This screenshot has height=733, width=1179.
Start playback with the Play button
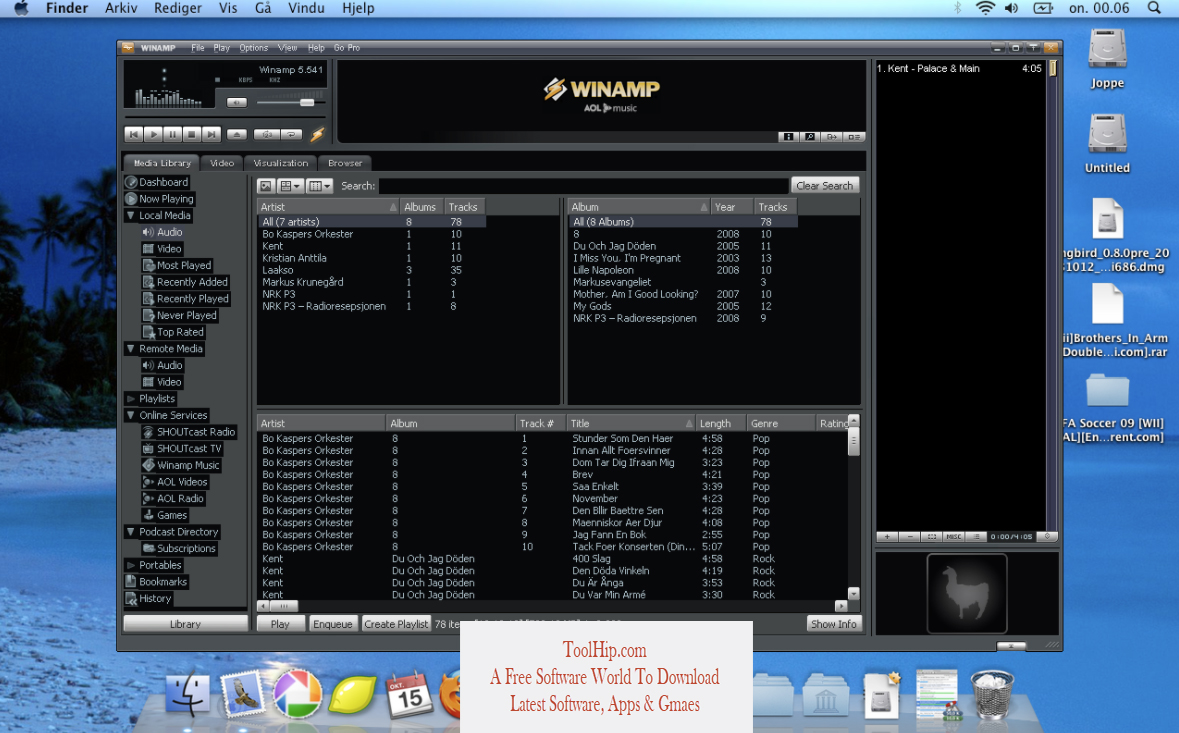coord(153,135)
